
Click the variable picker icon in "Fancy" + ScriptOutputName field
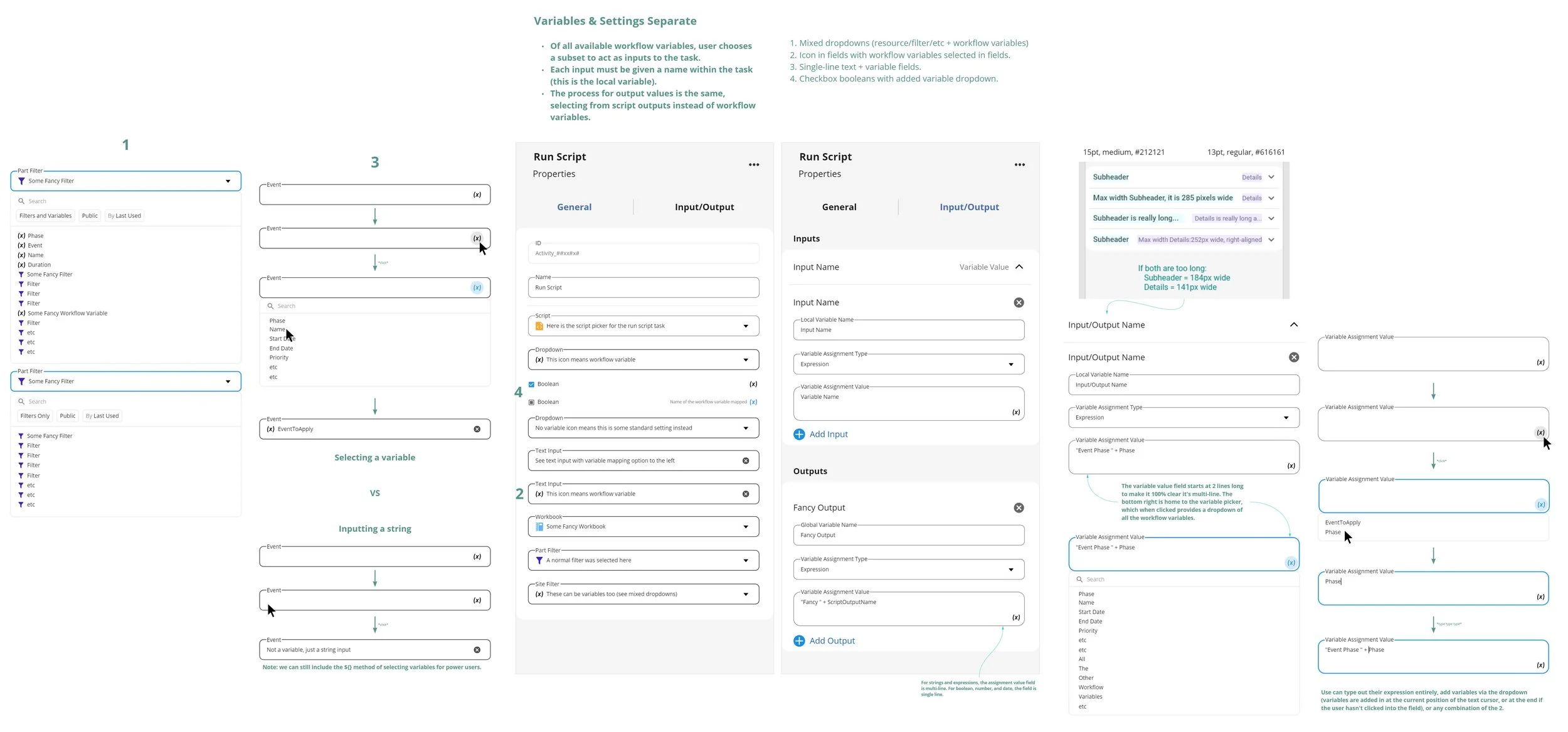(1015, 617)
